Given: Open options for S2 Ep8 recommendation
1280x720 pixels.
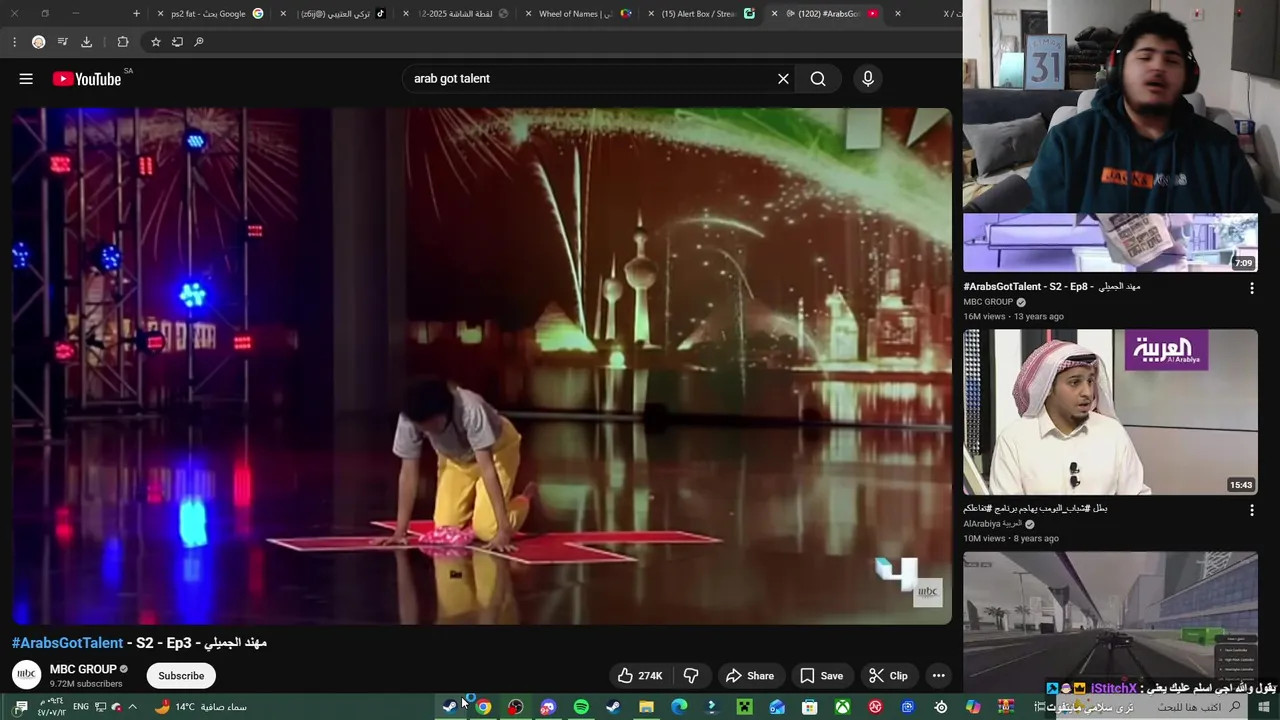Looking at the screenshot, I should [x=1251, y=288].
